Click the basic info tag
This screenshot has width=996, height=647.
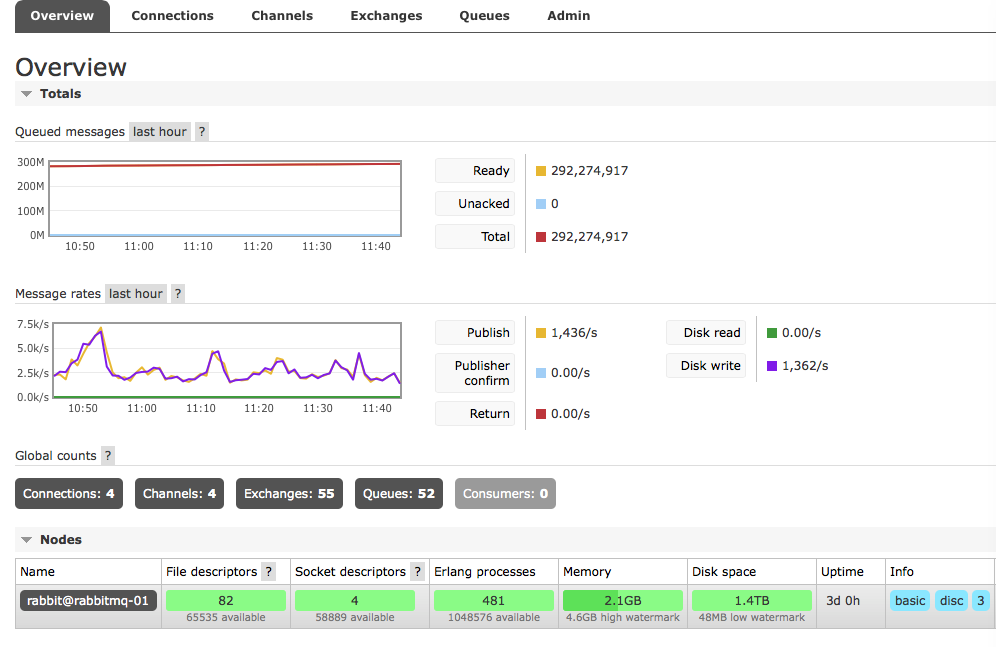pos(910,601)
